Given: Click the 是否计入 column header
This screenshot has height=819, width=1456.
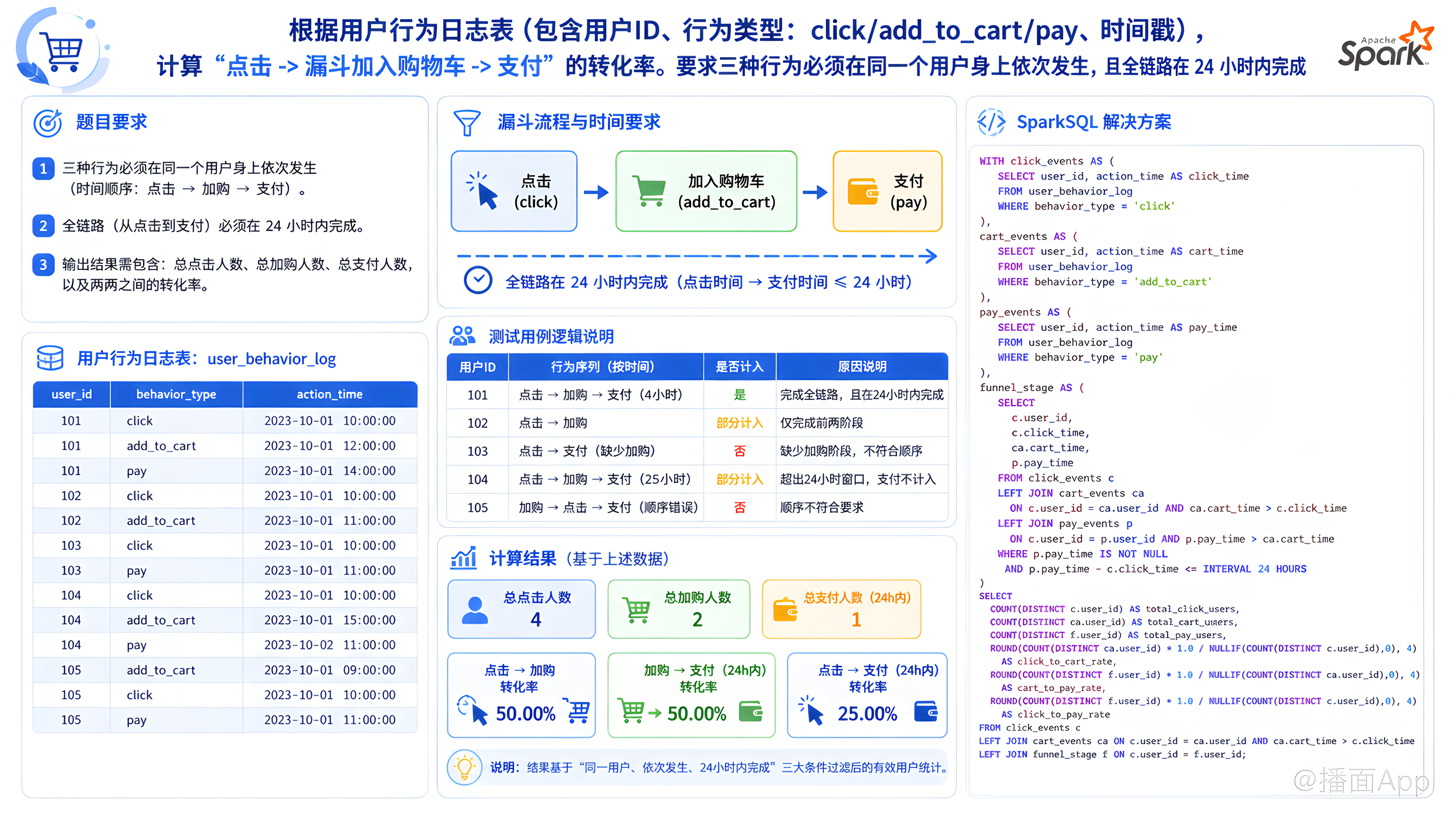Looking at the screenshot, I should 740,367.
